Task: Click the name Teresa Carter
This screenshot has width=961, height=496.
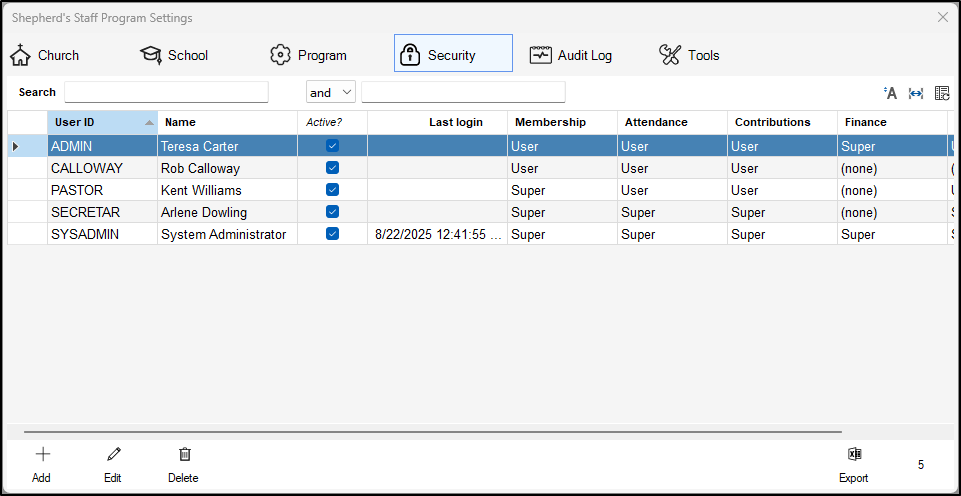Action: [x=199, y=147]
